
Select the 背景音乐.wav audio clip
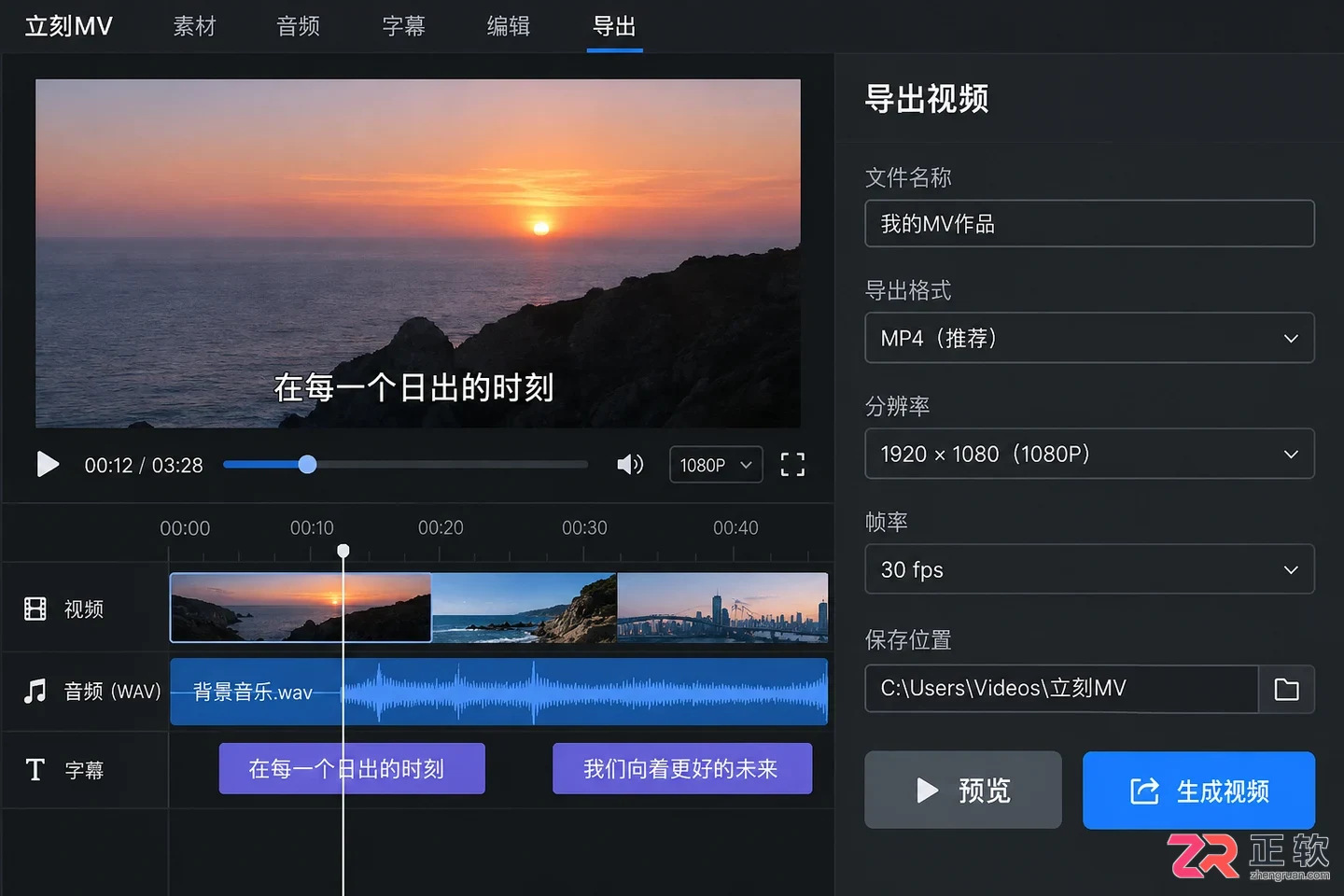498,692
